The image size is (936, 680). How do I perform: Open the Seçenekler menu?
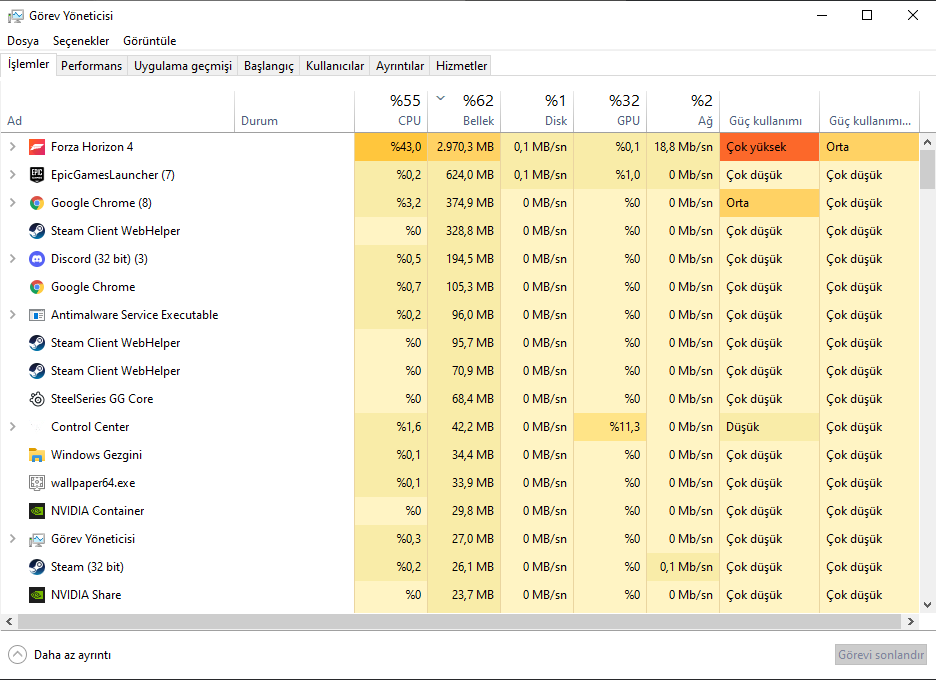pos(81,41)
